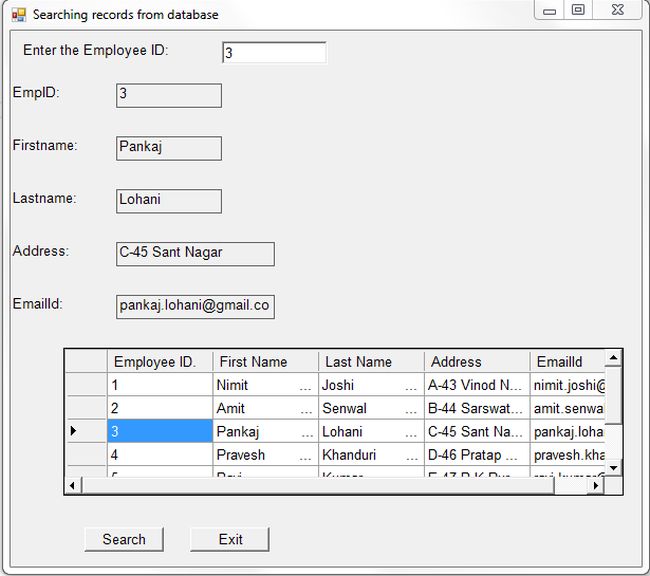
Task: Click highlighted cell with Employee ID 3
Action: (x=160, y=431)
